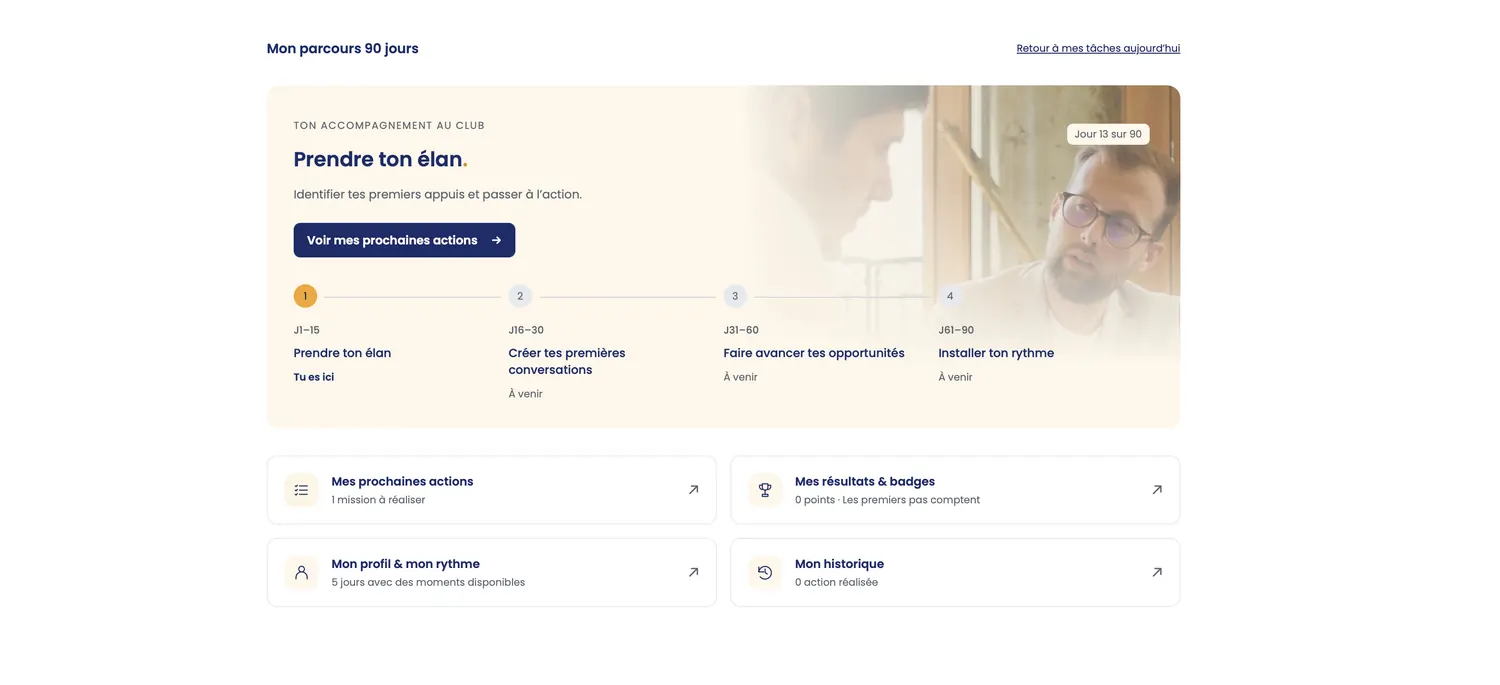The image size is (1500, 685).
Task: Open the Mon profil & mon rythme card title
Action: pos(405,563)
